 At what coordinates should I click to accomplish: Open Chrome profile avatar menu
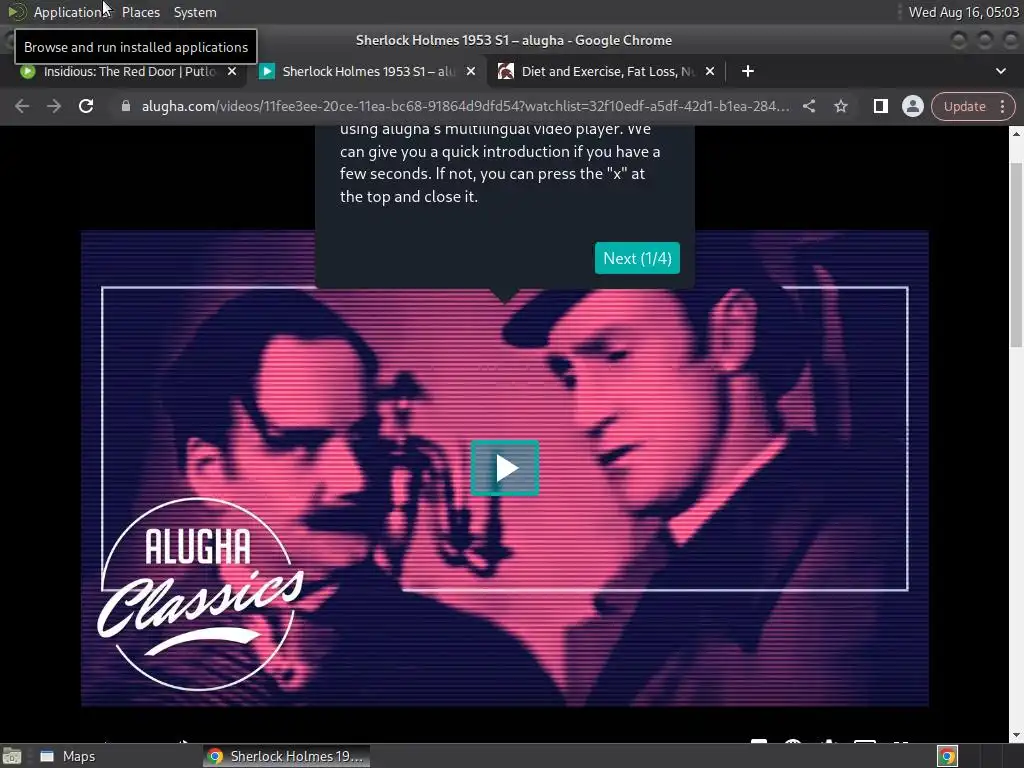pyautogui.click(x=912, y=106)
